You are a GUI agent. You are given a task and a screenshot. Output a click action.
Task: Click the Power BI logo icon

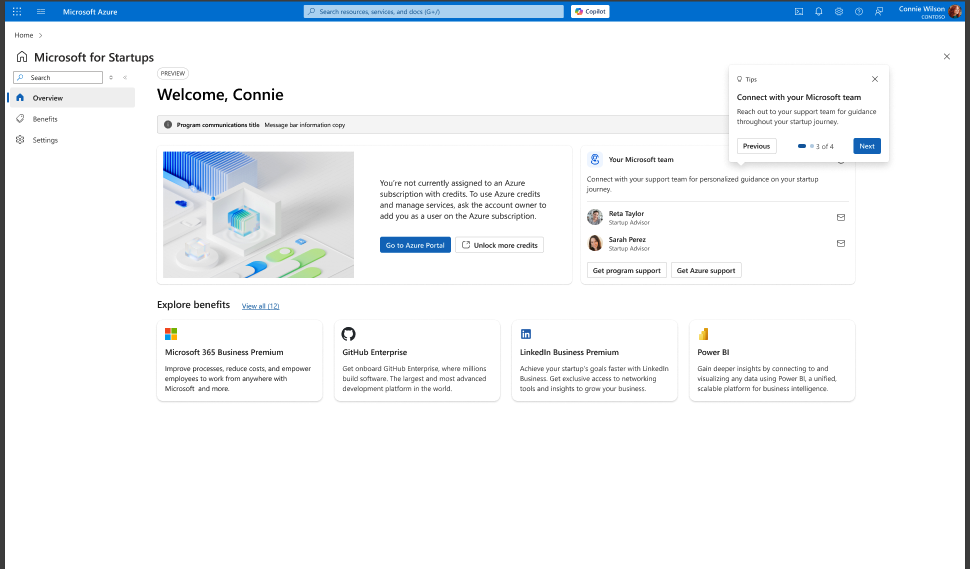pyautogui.click(x=703, y=334)
